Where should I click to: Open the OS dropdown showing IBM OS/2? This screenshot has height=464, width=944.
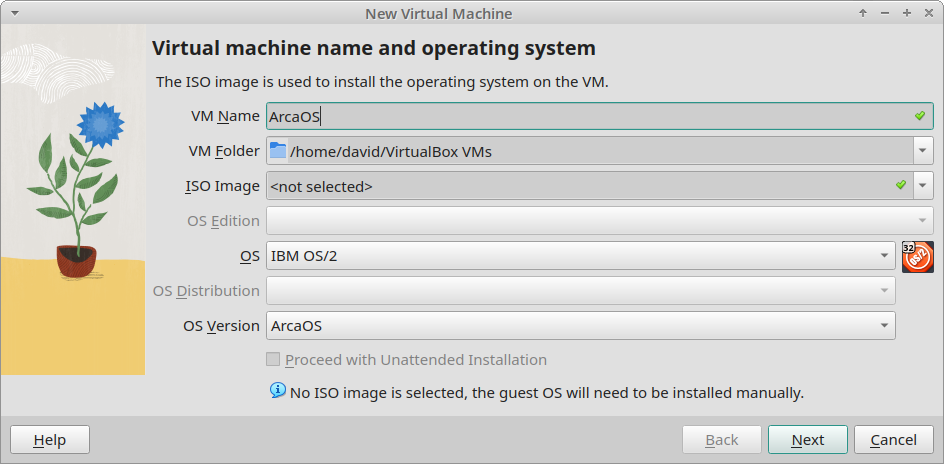coord(581,256)
